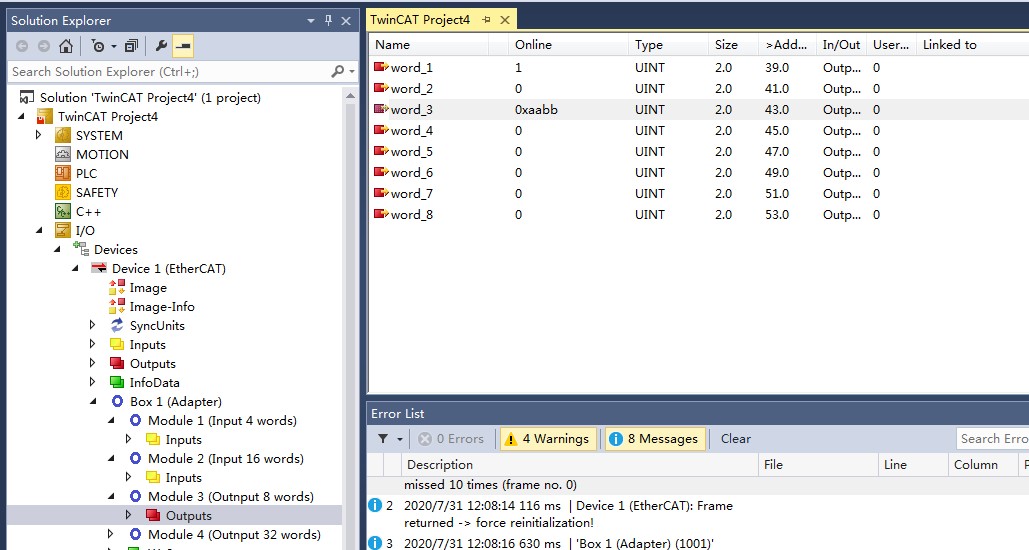Click the search magnifier icon in Solution Explorer
Image resolution: width=1029 pixels, height=550 pixels.
point(337,71)
